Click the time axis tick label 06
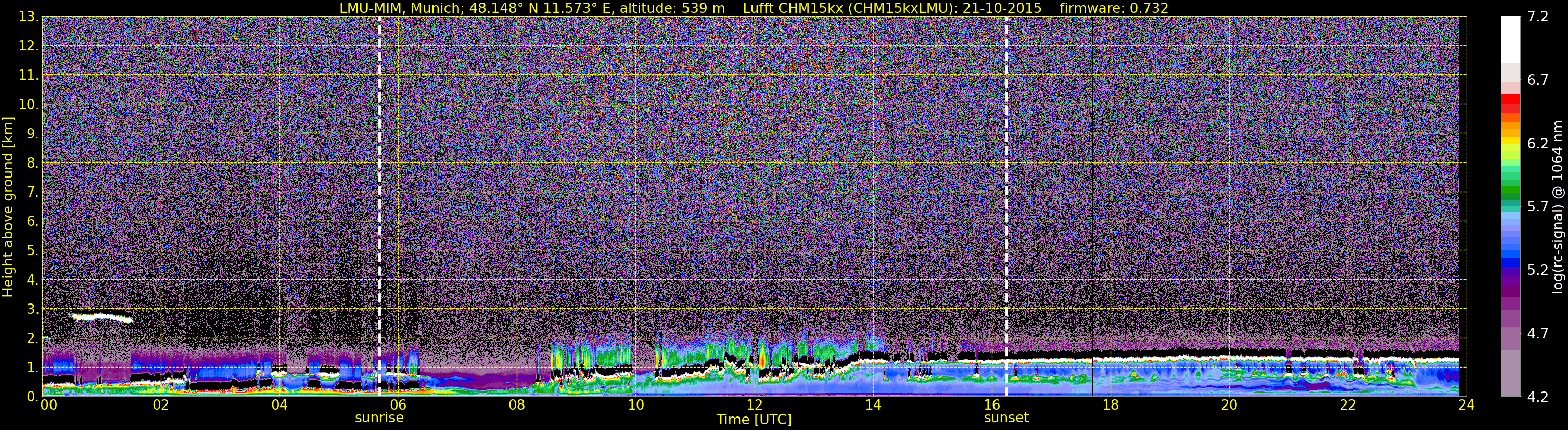This screenshot has width=1568, height=430. pos(398,406)
